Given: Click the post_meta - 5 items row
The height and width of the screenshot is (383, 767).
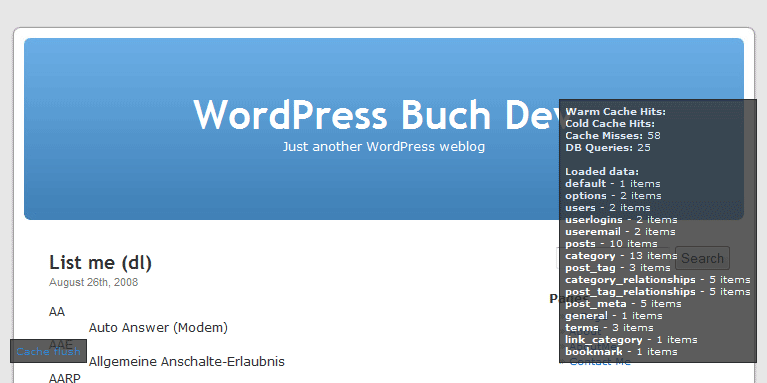Looking at the screenshot, I should 623,304.
